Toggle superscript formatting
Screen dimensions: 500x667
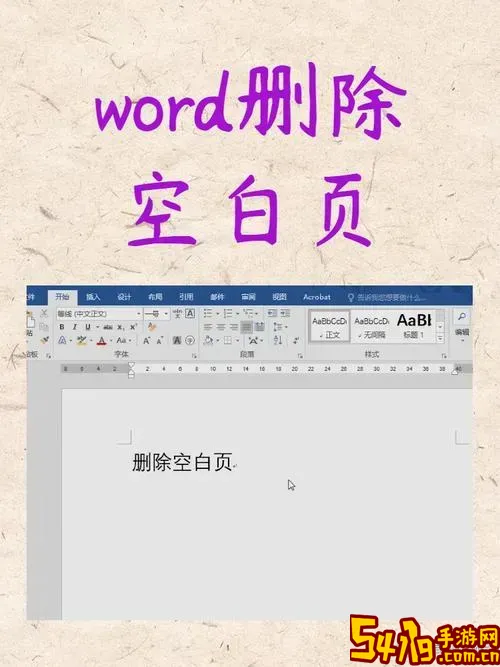tap(133, 327)
